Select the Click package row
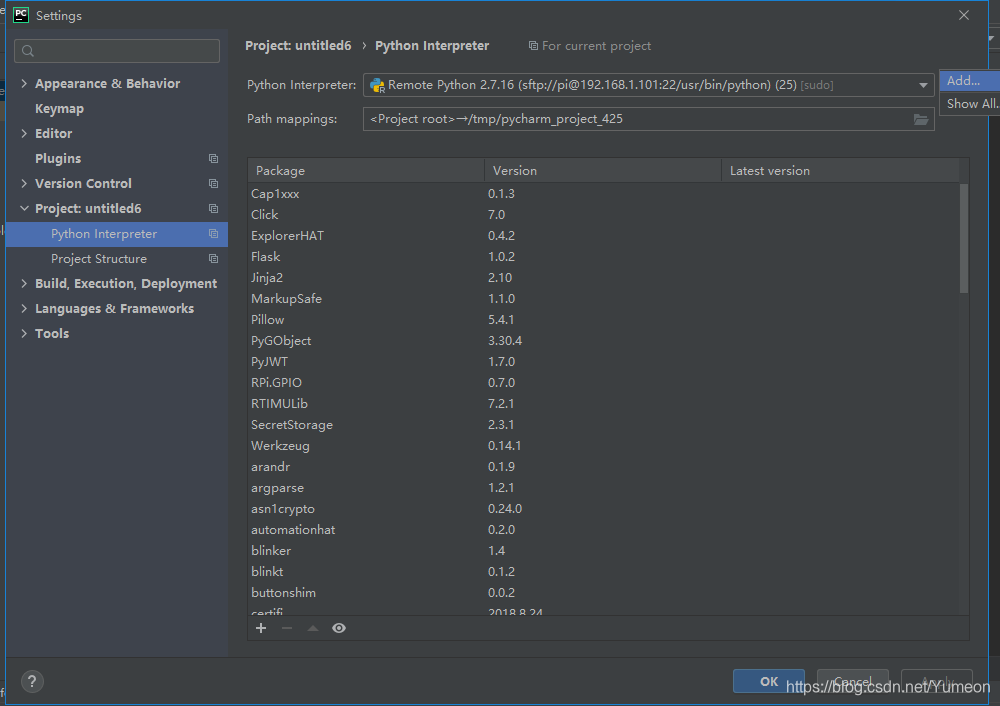 click(x=603, y=215)
